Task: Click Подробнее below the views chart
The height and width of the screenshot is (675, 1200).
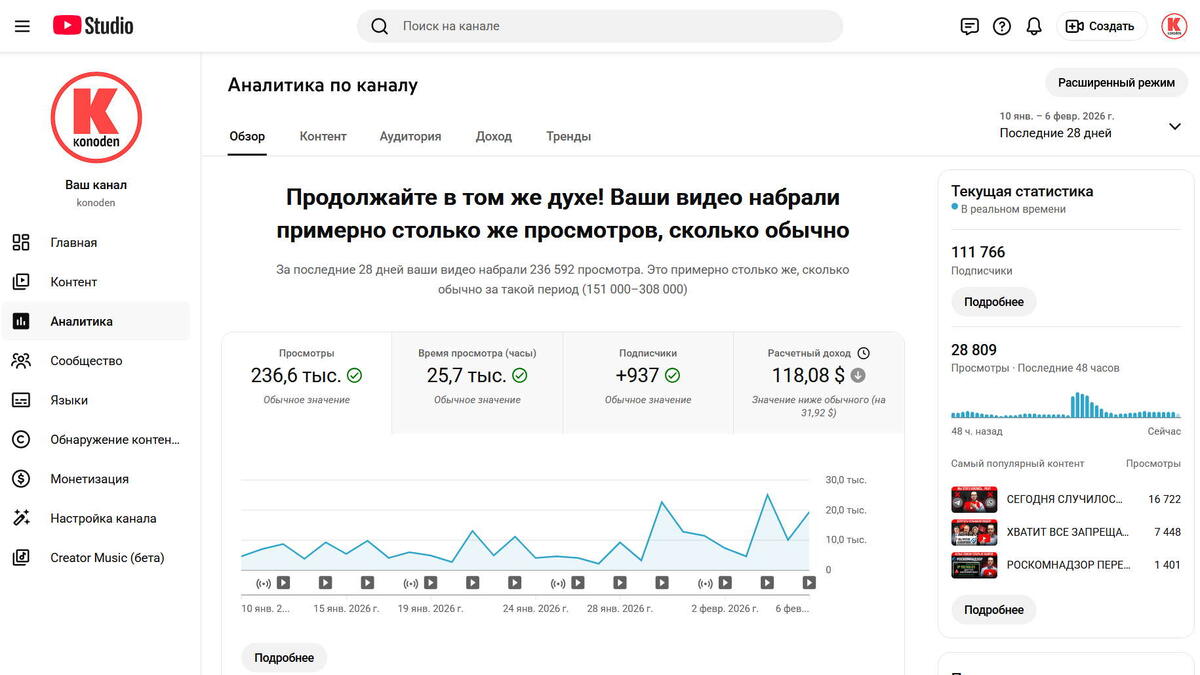Action: (x=283, y=657)
